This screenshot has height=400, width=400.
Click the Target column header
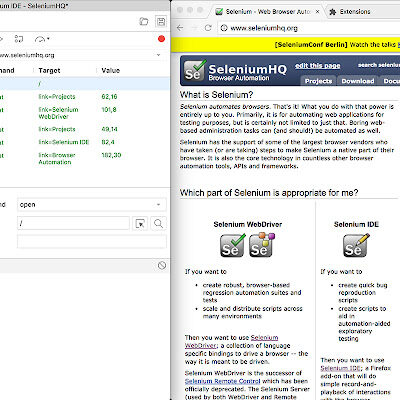pos(49,70)
